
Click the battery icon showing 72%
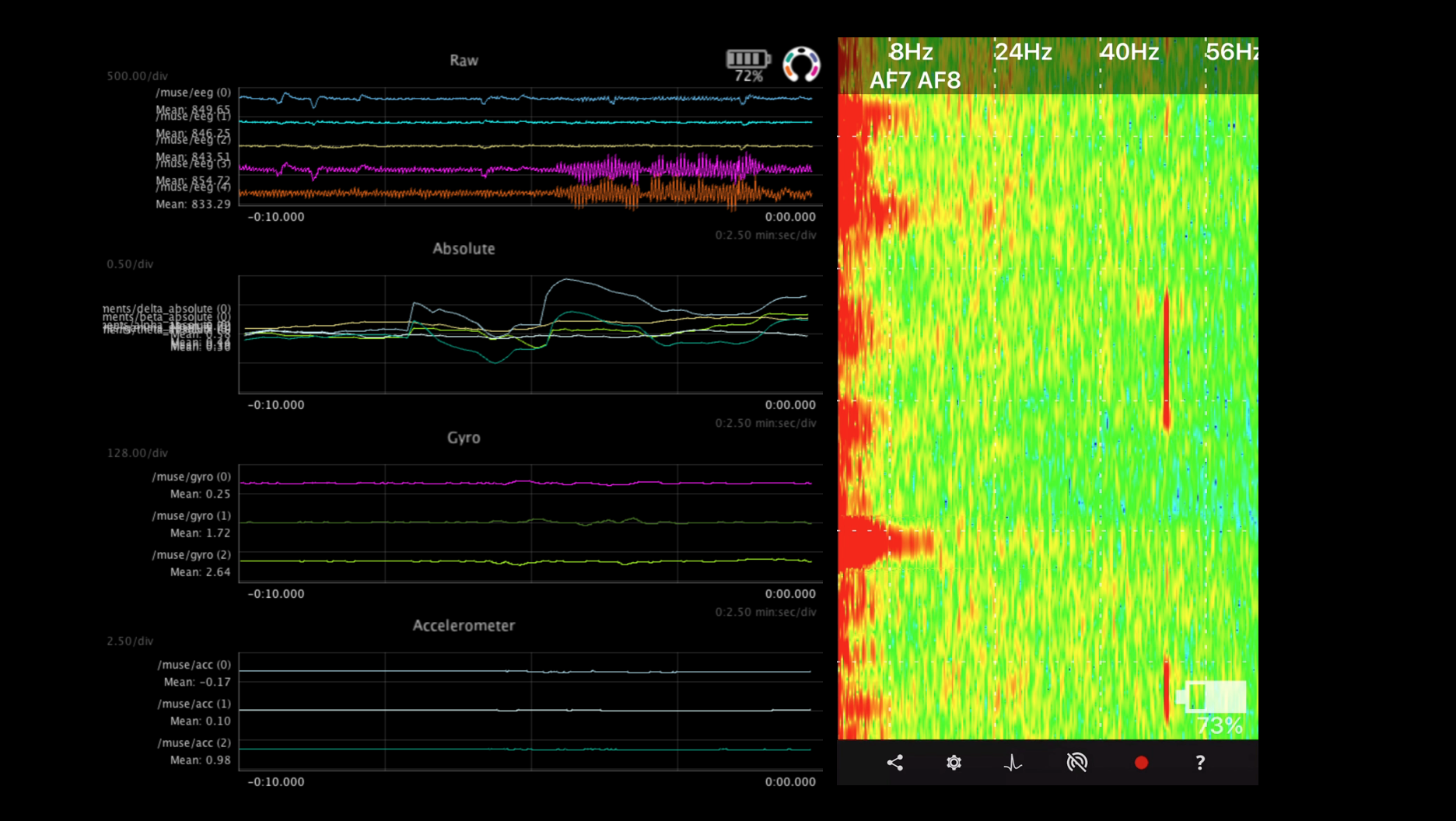pos(747,59)
